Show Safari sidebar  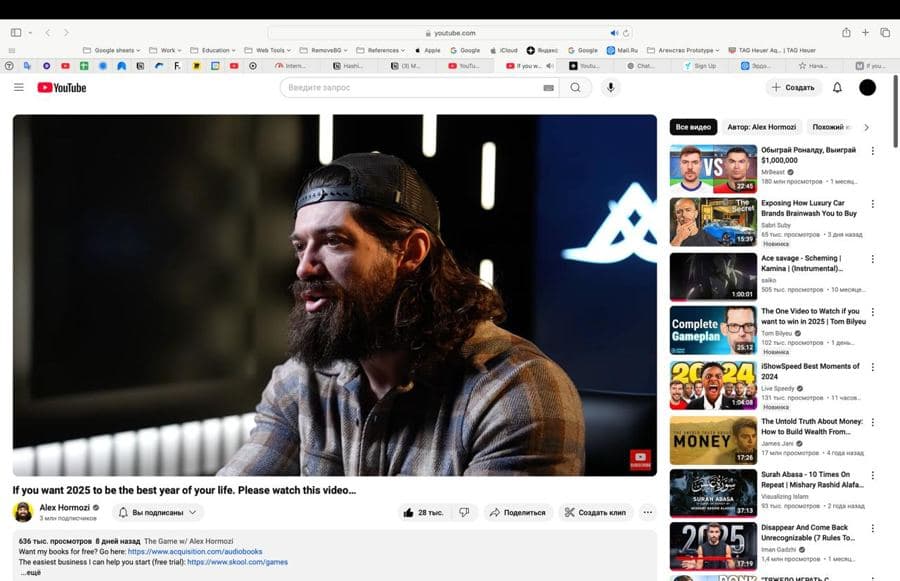(x=16, y=33)
